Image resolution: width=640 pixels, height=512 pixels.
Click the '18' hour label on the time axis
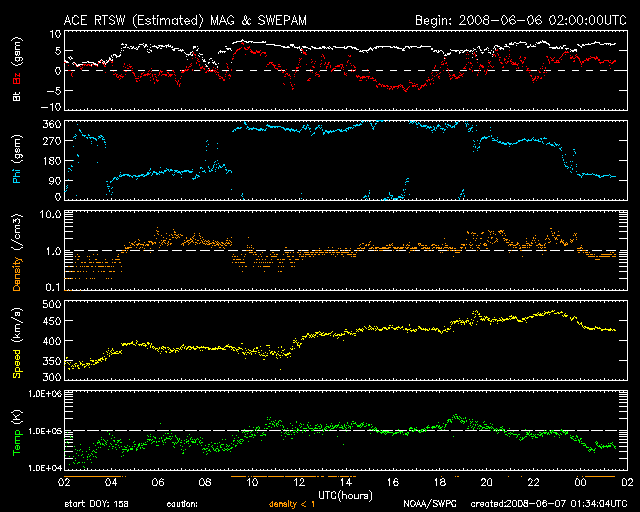tap(440, 483)
